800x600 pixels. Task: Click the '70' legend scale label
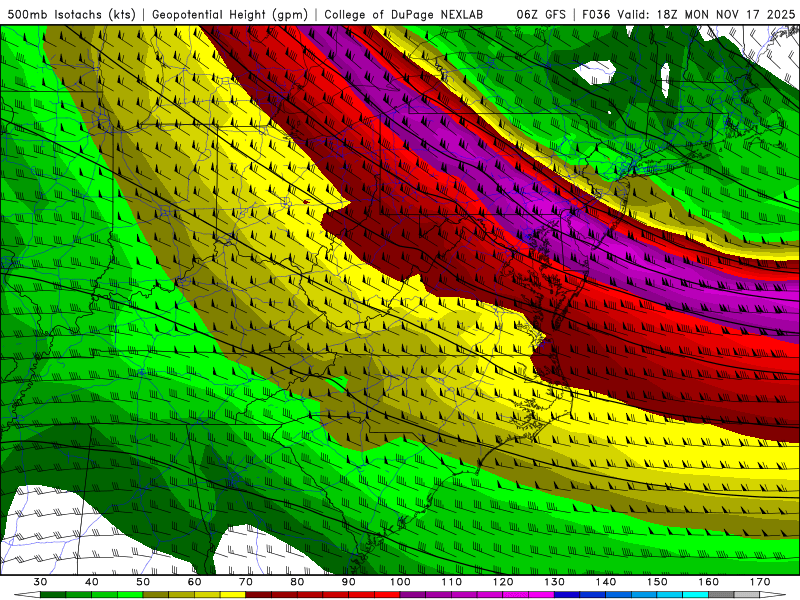[x=246, y=582]
